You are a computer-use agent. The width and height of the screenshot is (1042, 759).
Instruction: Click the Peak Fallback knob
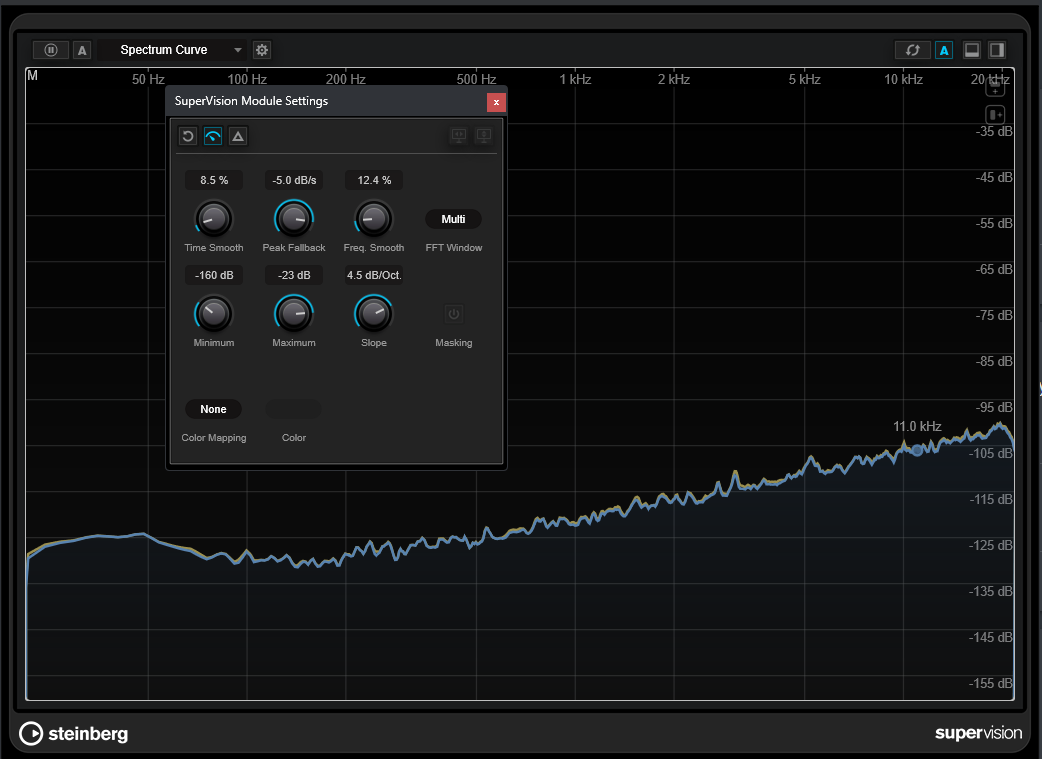[294, 218]
